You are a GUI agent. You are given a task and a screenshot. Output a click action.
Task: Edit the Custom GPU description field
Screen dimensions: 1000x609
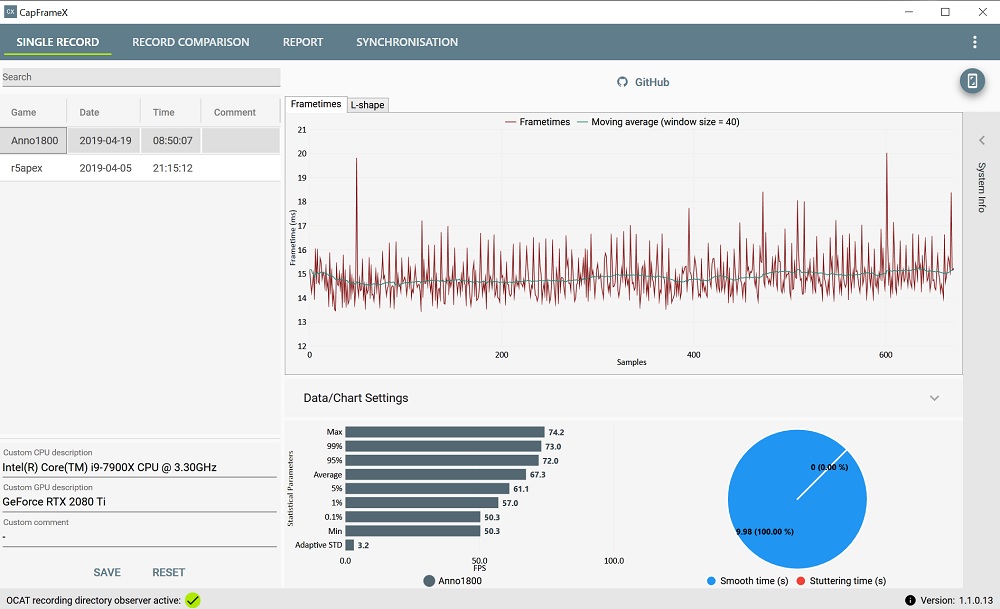point(139,502)
